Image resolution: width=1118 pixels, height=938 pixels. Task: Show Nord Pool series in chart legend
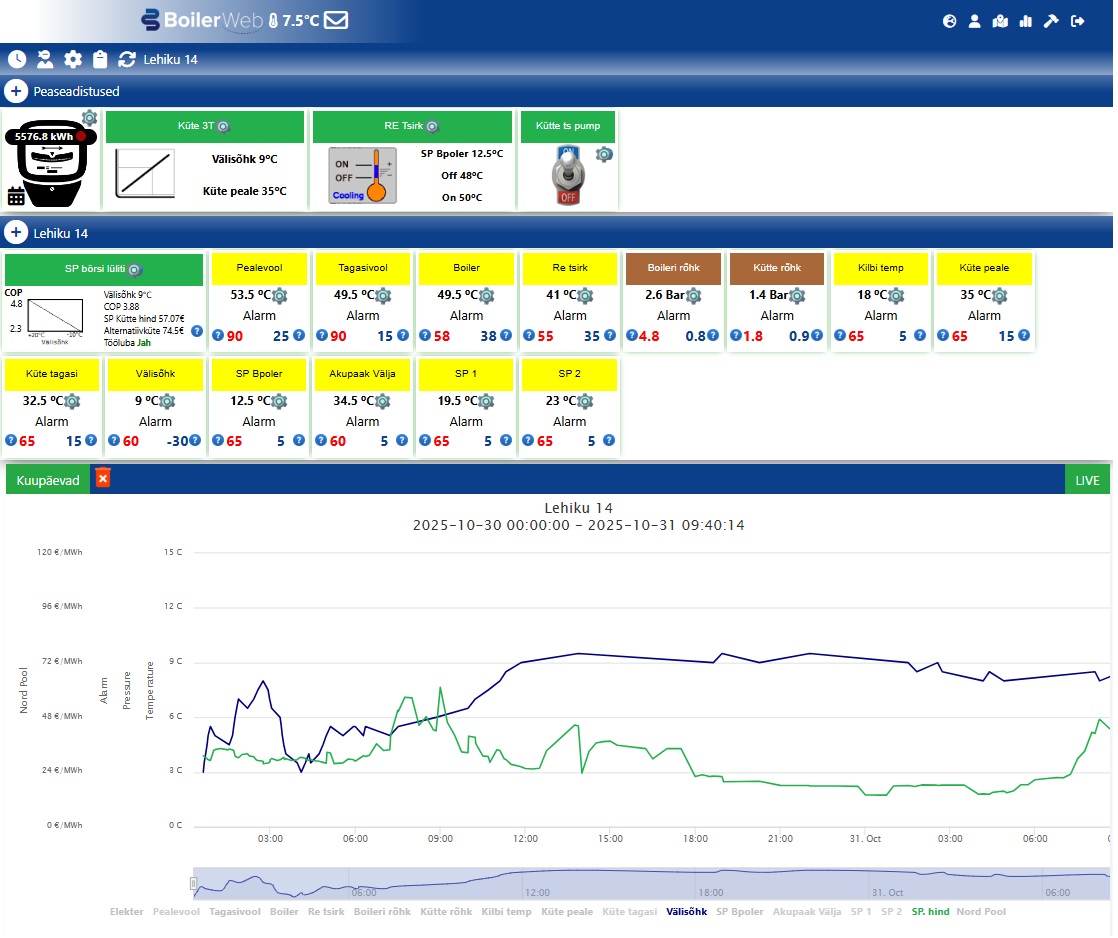(x=981, y=912)
